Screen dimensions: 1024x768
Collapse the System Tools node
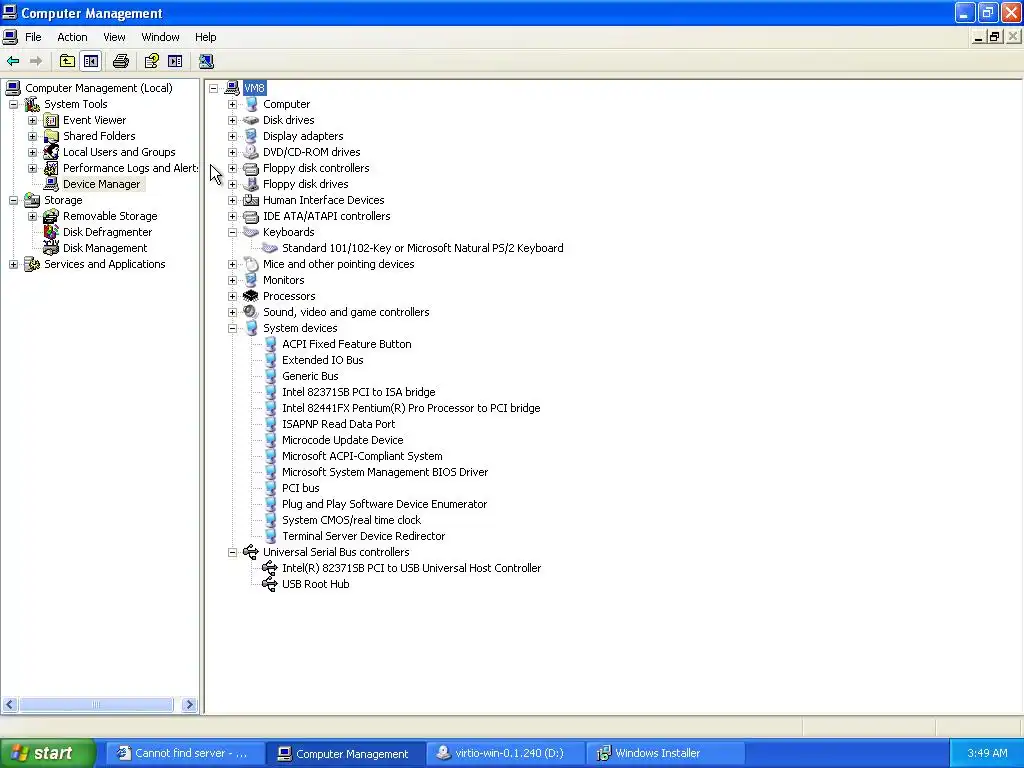pos(14,104)
